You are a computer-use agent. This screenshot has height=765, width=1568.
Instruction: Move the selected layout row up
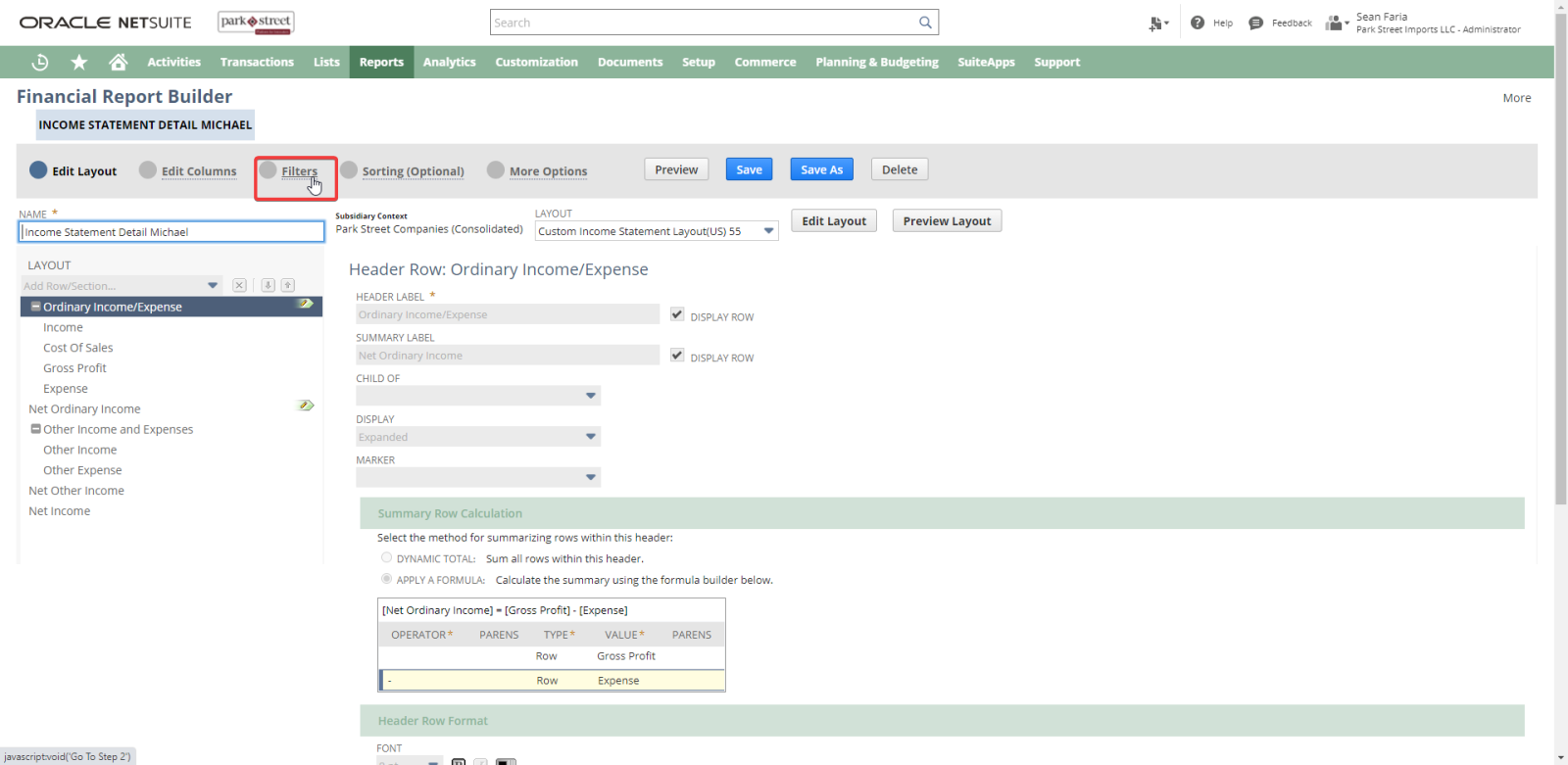tap(288, 285)
